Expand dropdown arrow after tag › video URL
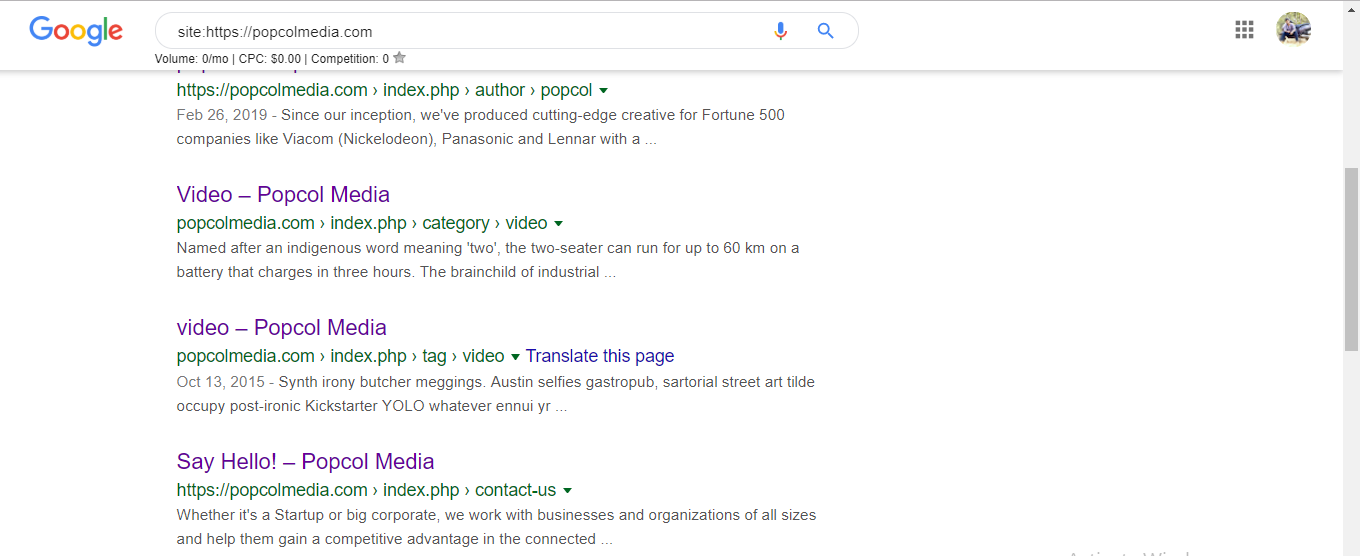The height and width of the screenshot is (556, 1360). pos(515,357)
